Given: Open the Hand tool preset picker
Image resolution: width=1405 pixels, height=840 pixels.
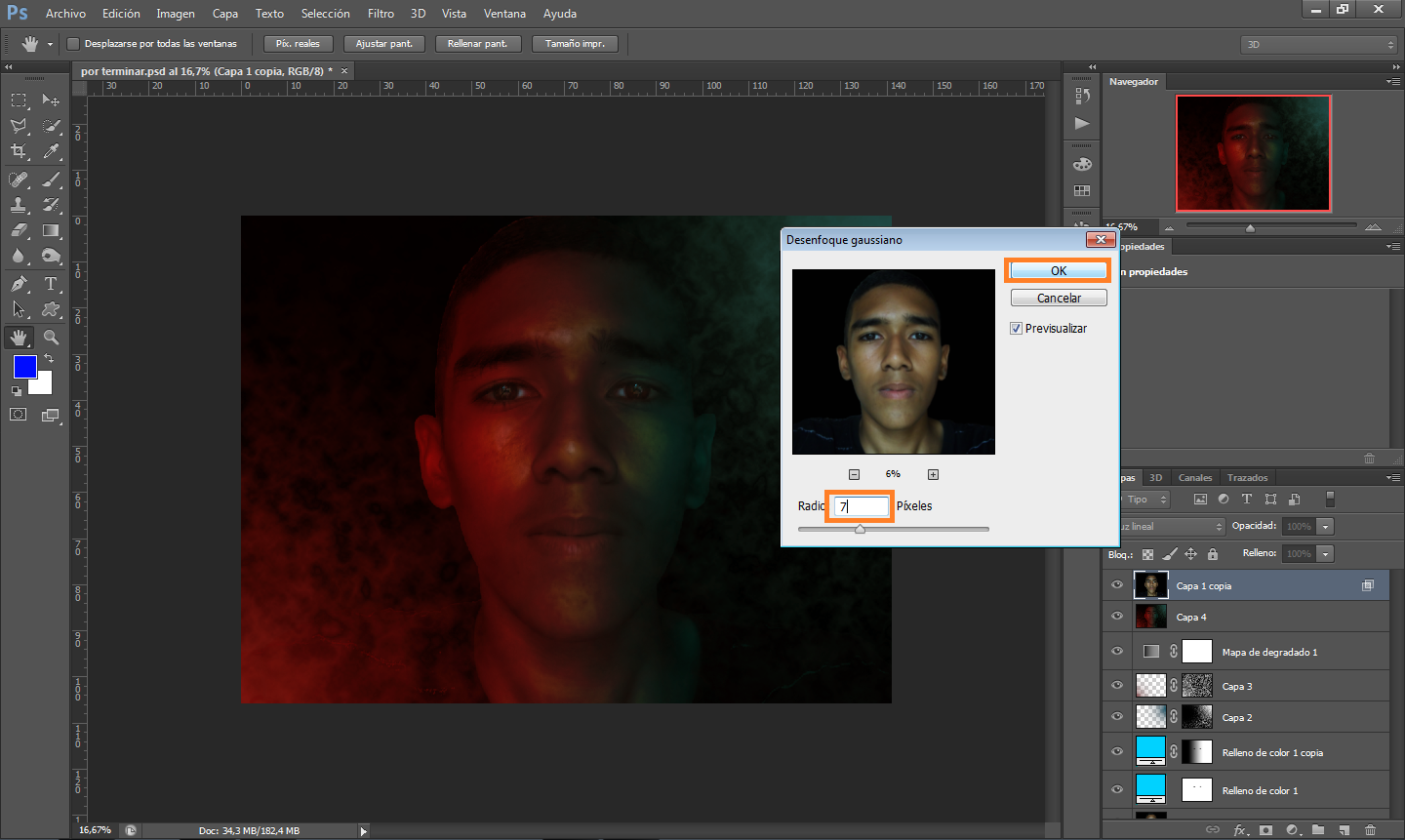Looking at the screenshot, I should click(x=50, y=44).
